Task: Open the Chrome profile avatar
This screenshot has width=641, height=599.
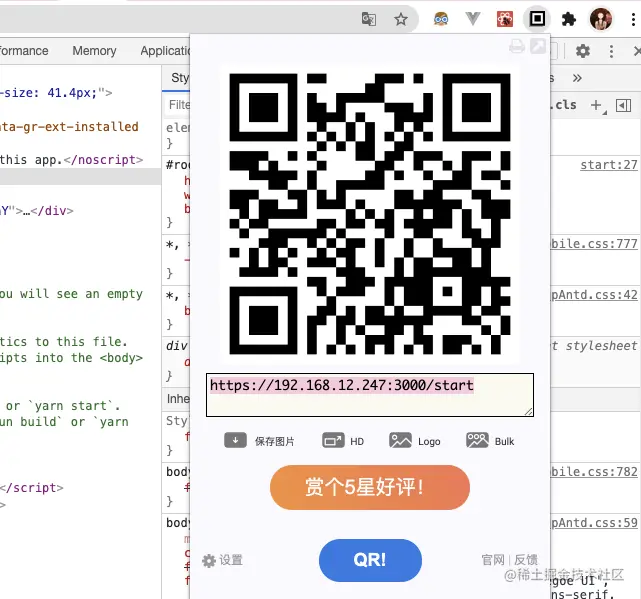Action: click(x=601, y=19)
